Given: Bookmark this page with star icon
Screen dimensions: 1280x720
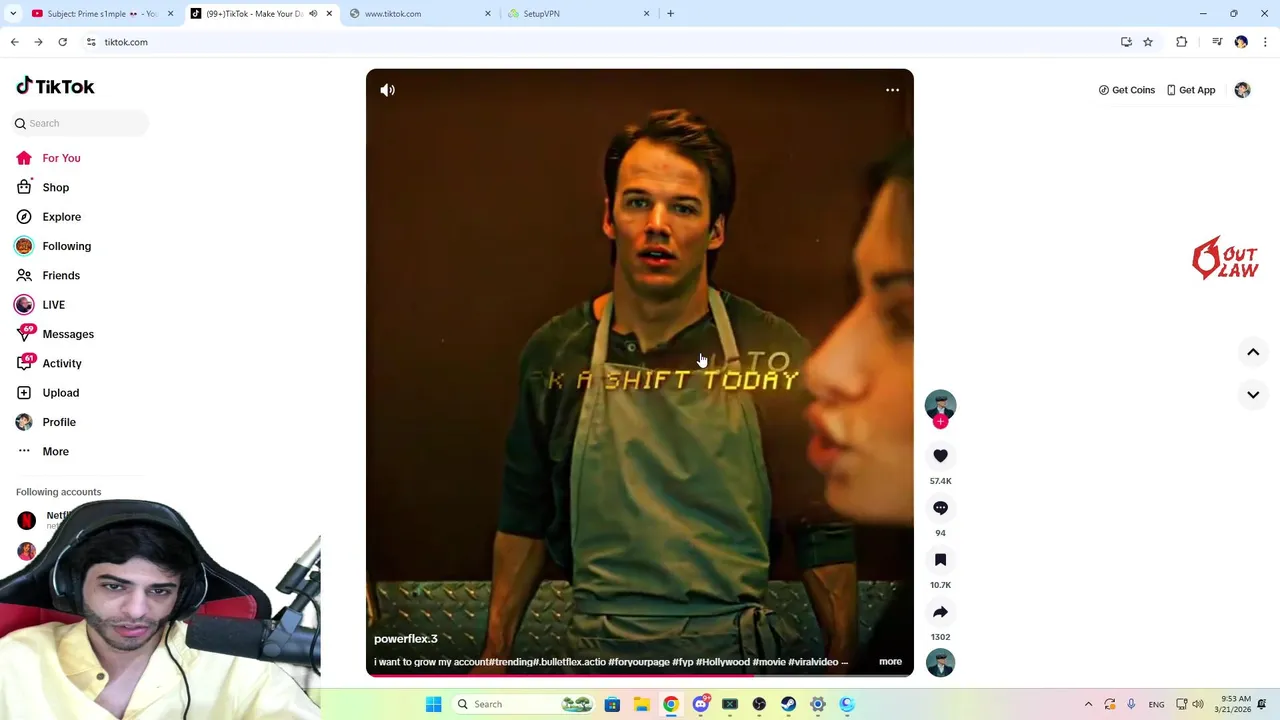Looking at the screenshot, I should pos(1148,42).
